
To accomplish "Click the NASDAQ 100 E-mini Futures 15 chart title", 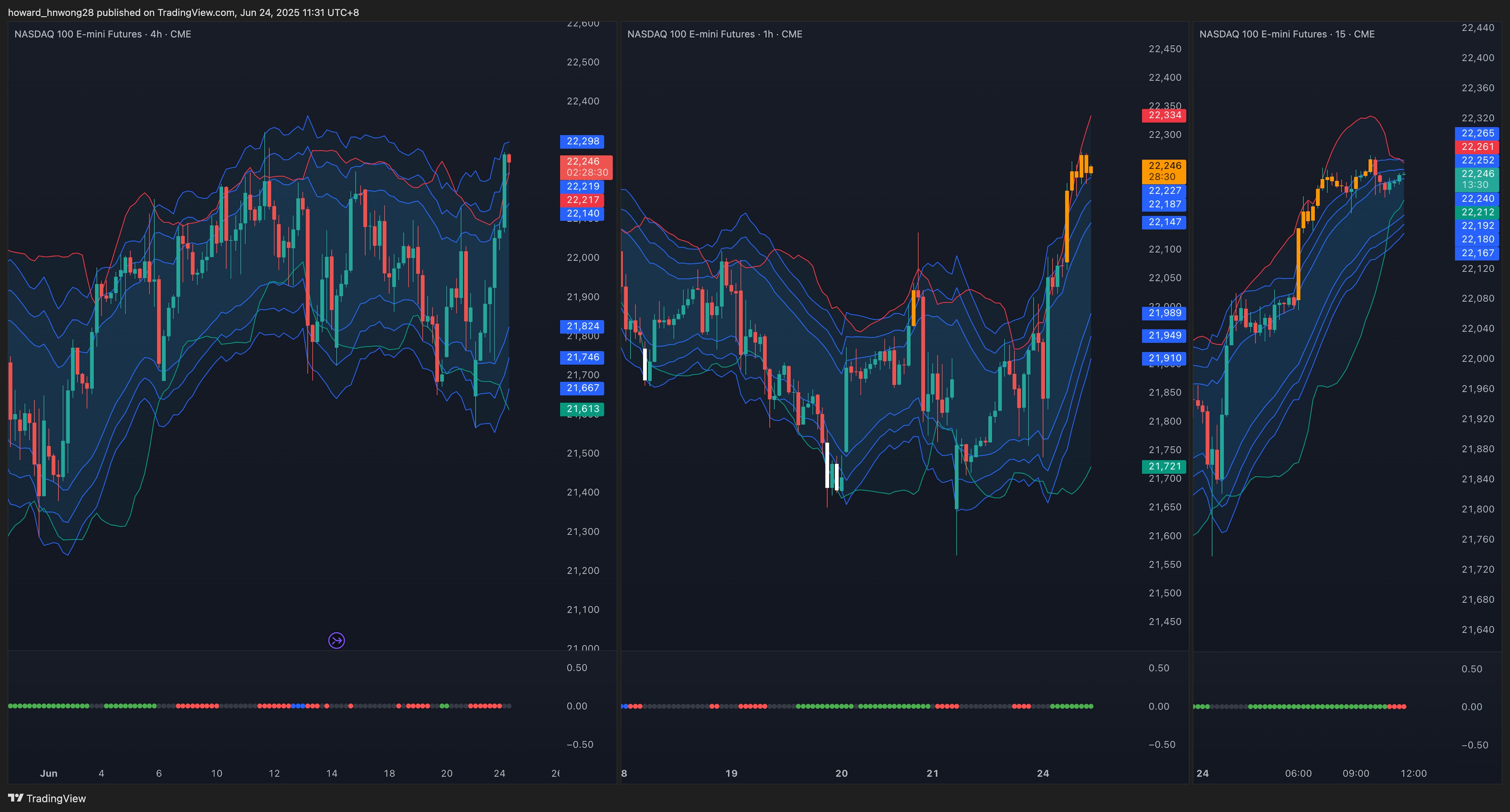I will (x=1287, y=34).
